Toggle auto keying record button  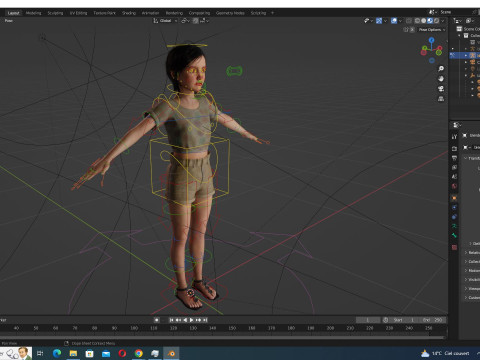tap(157, 320)
